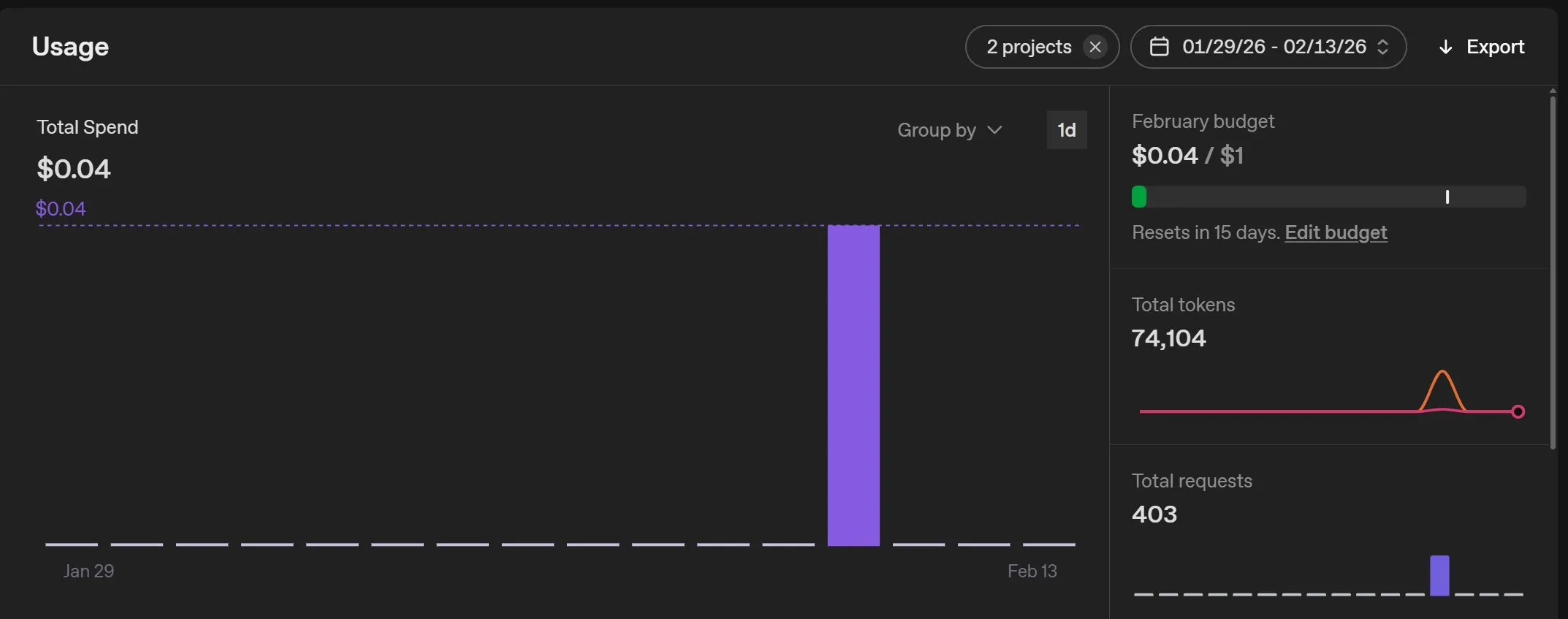Remove the 2 projects filter with X
Screen dimensions: 1568x619
[1095, 47]
